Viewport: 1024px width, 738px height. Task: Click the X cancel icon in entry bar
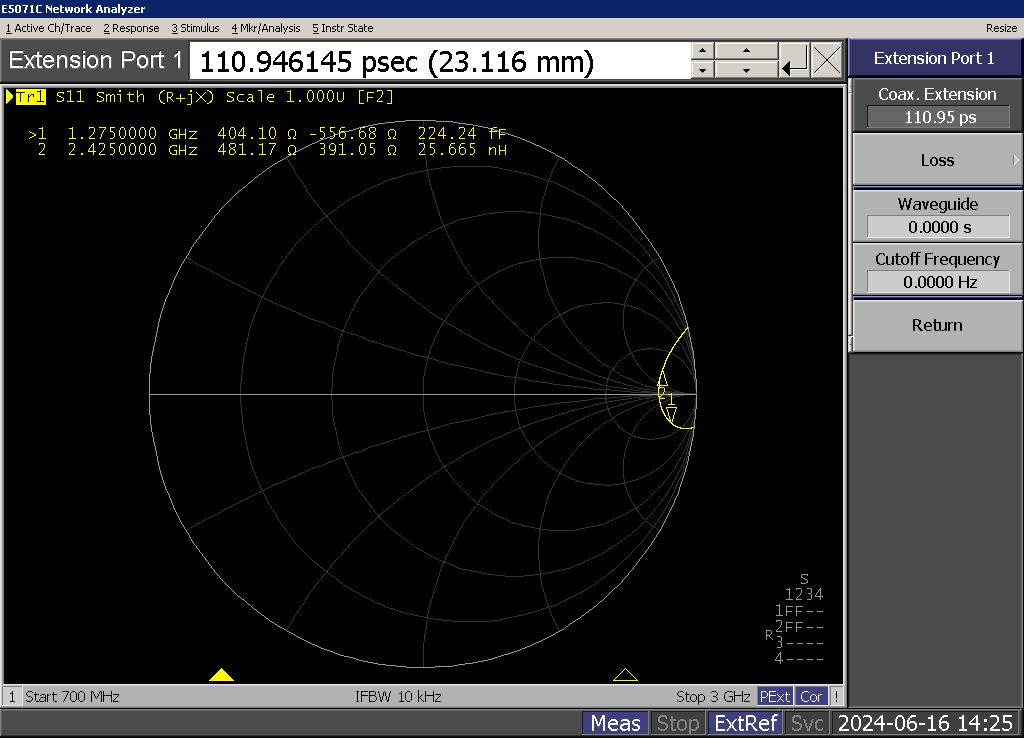pyautogui.click(x=827, y=61)
